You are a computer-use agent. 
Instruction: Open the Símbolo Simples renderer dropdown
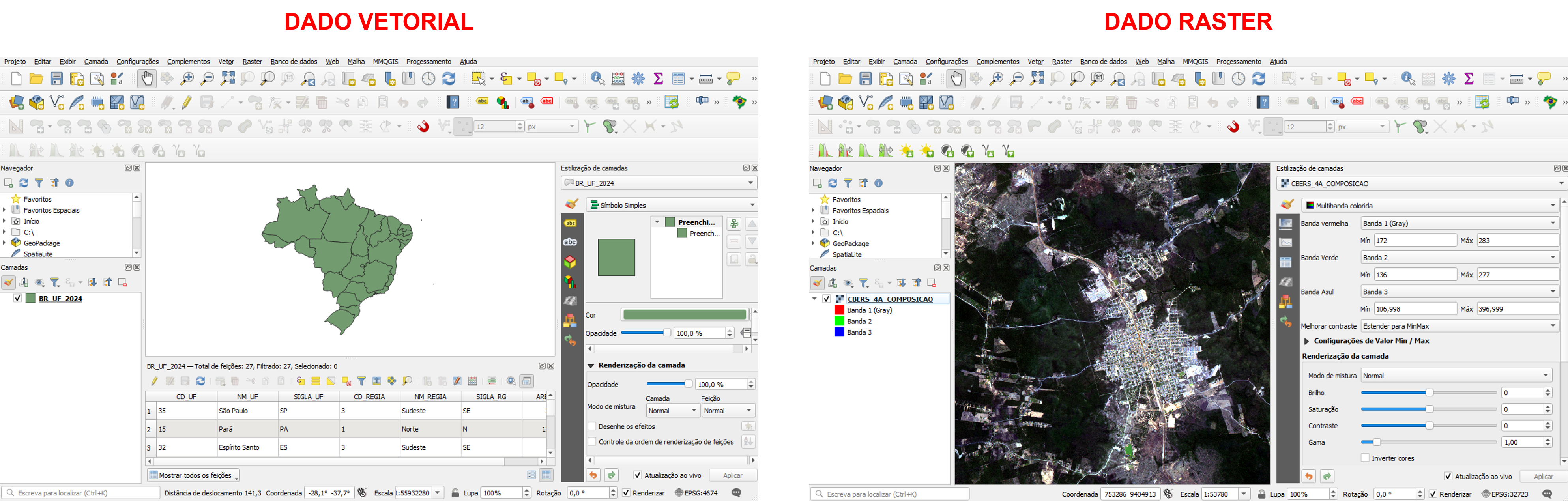point(672,205)
